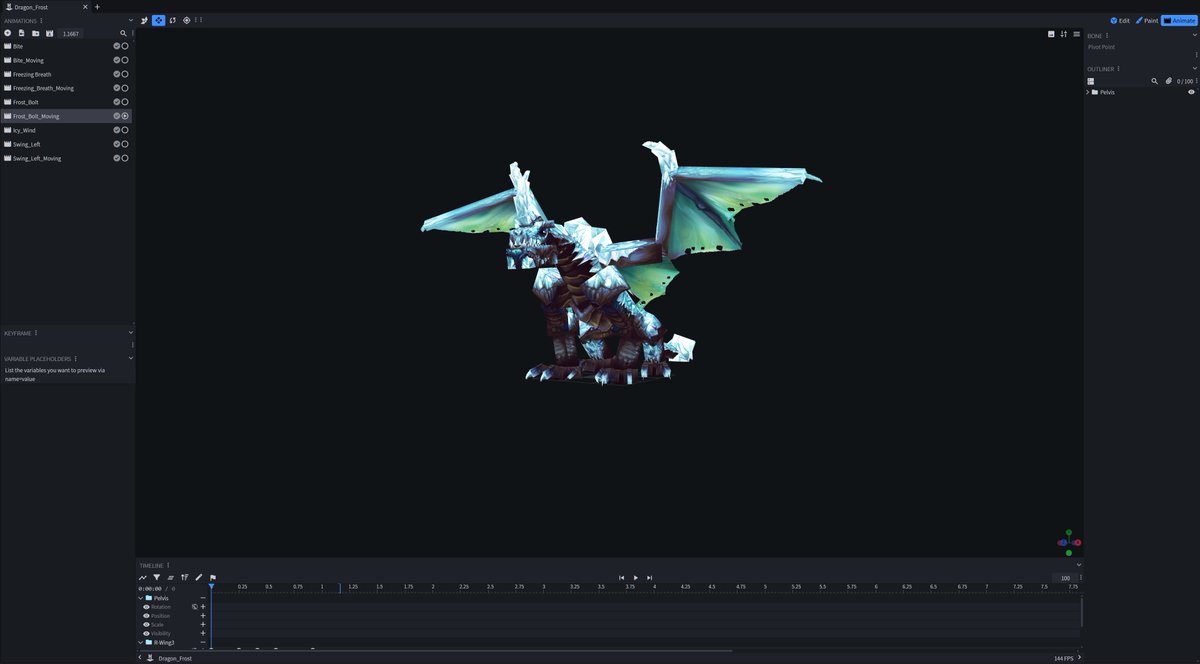Image resolution: width=1200 pixels, height=664 pixels.
Task: Play the animation in timeline
Action: [x=635, y=577]
